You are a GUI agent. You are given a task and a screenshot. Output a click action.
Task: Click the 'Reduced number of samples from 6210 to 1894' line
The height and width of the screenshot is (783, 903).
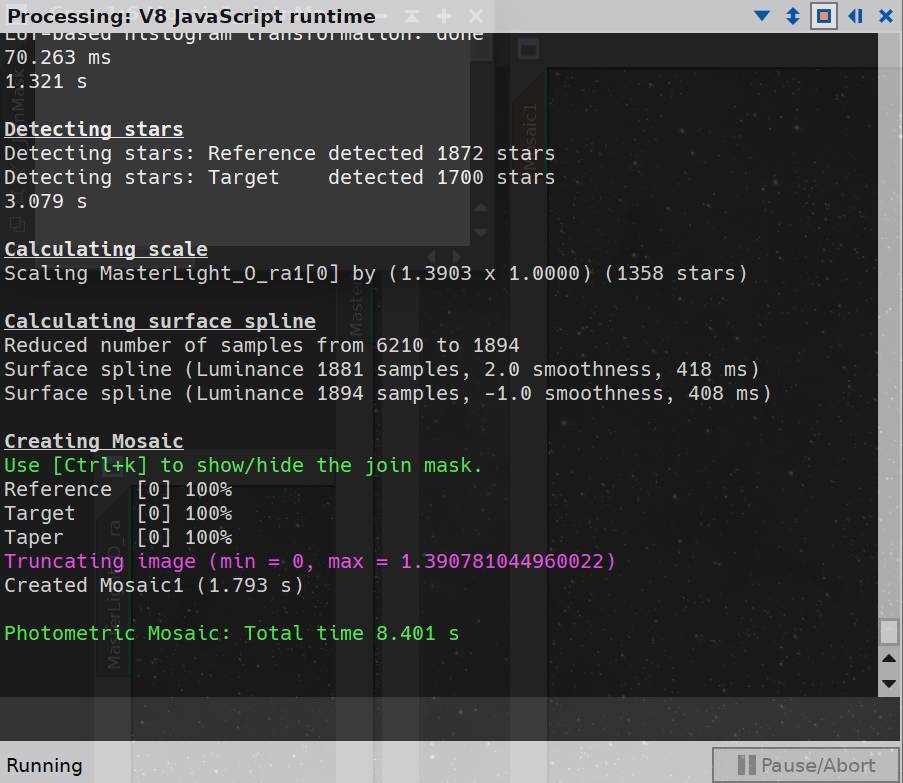coord(261,345)
